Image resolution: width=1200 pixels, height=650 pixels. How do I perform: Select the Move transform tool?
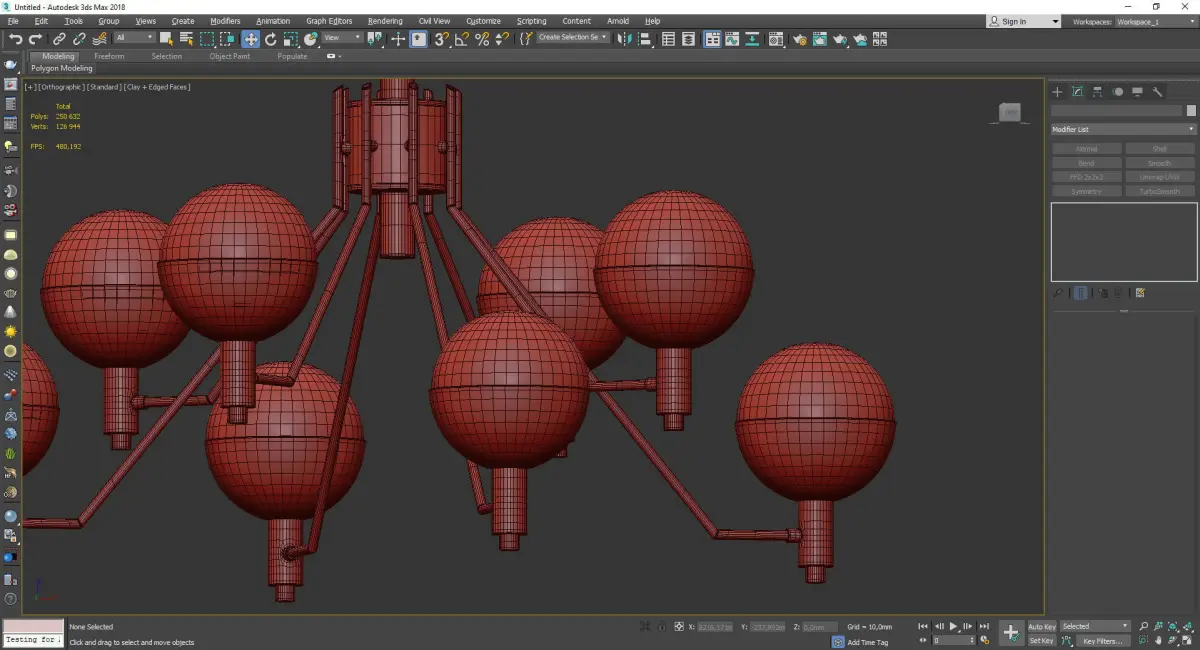click(x=250, y=39)
